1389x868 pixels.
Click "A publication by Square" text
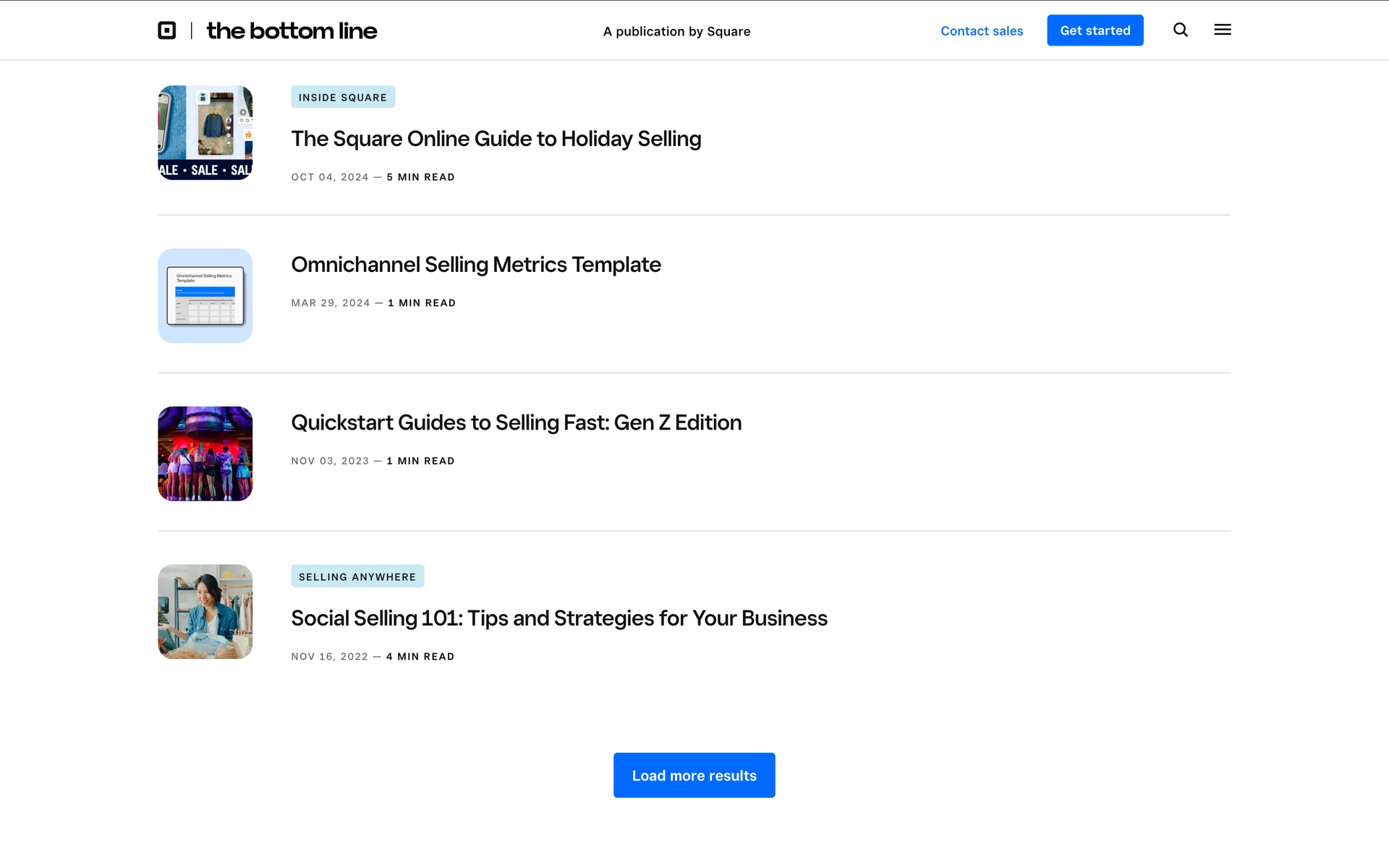tap(676, 31)
